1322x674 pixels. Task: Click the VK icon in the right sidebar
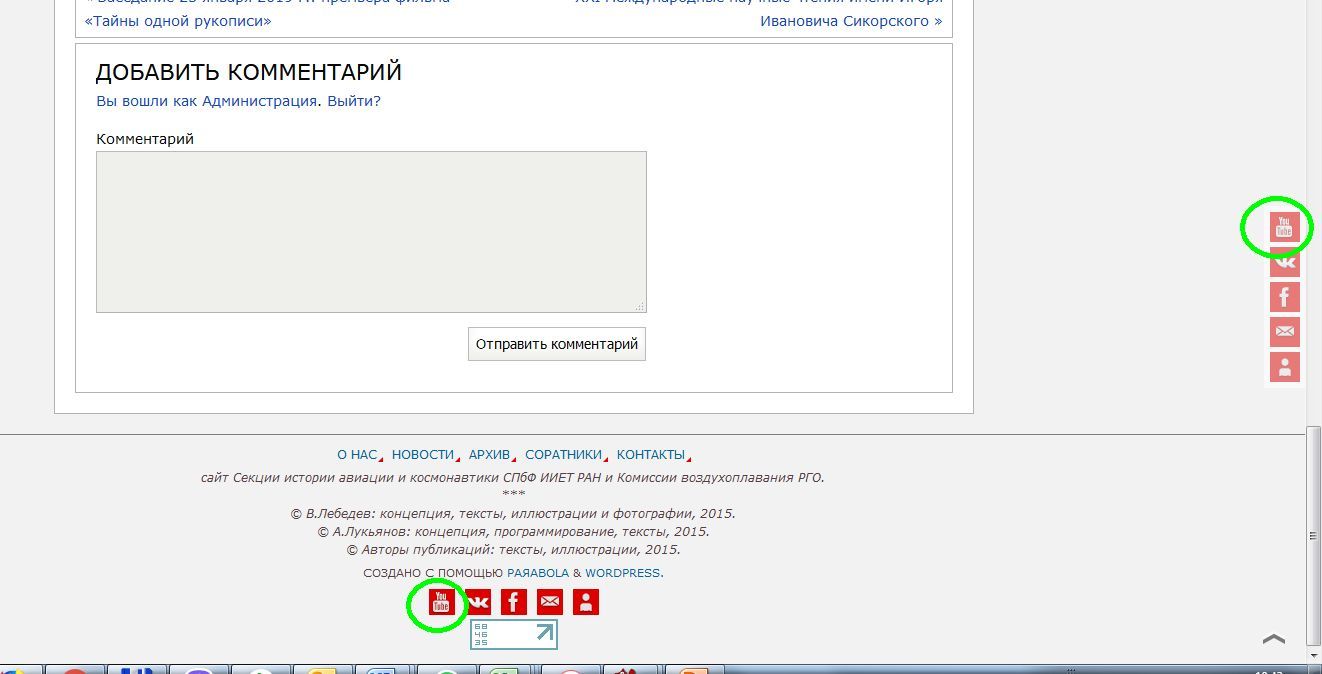[1284, 262]
